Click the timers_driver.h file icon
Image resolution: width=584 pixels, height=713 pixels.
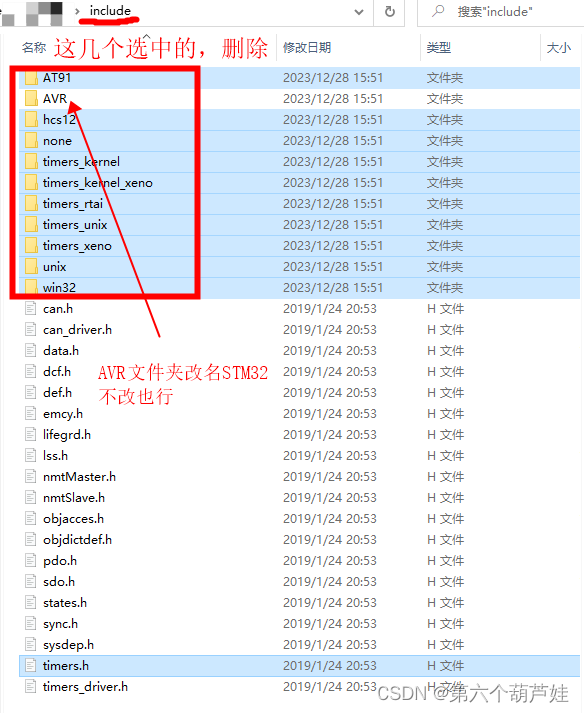click(x=30, y=686)
